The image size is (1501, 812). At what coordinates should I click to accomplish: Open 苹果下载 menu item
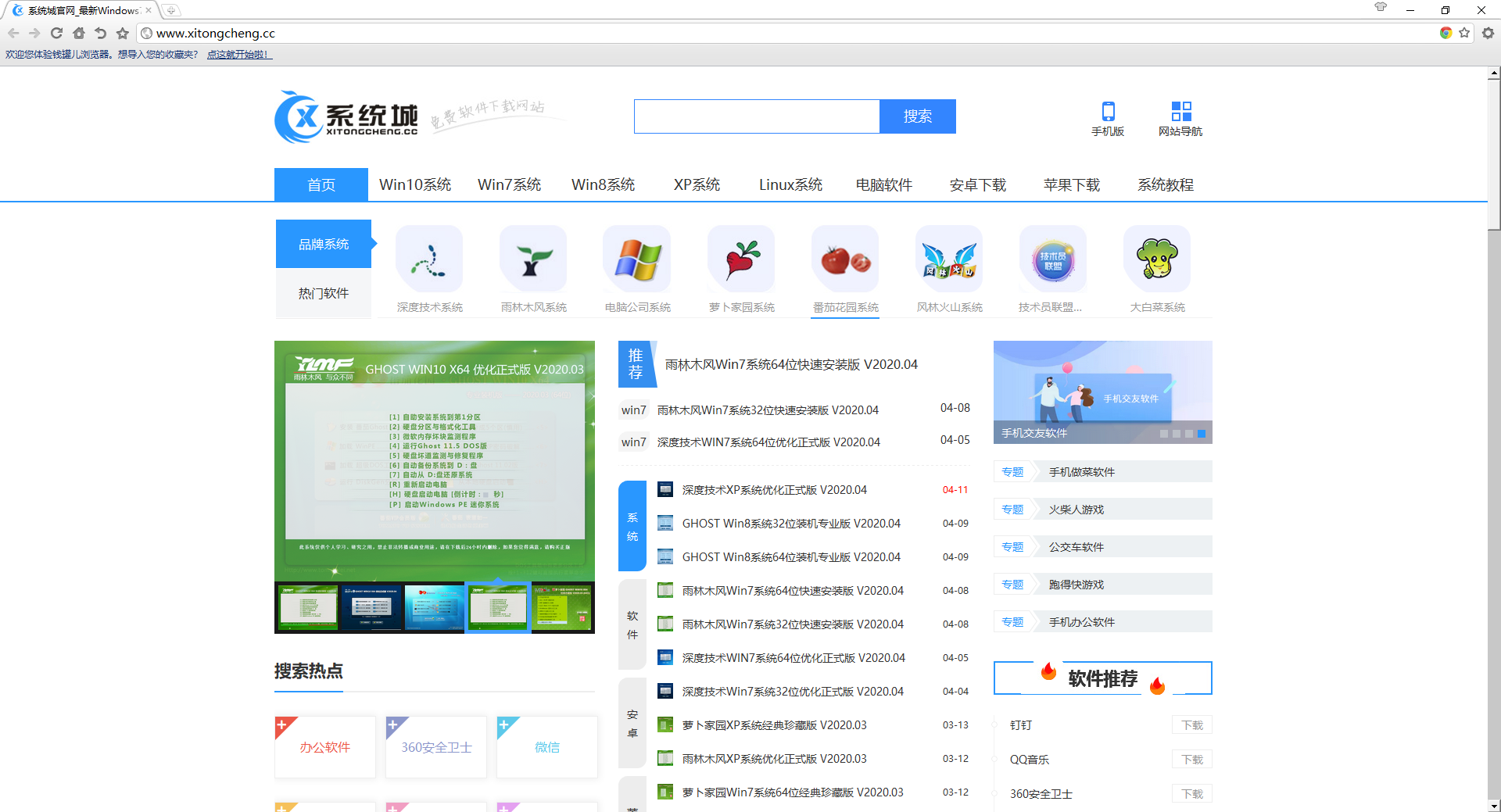(1072, 184)
